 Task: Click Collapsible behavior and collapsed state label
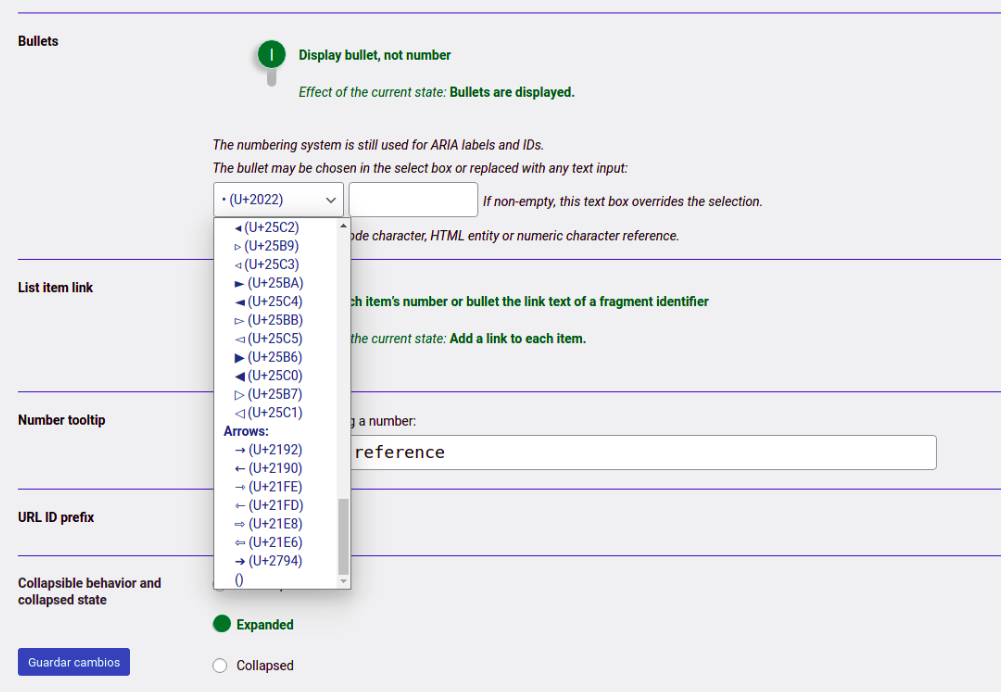pyautogui.click(x=89, y=591)
